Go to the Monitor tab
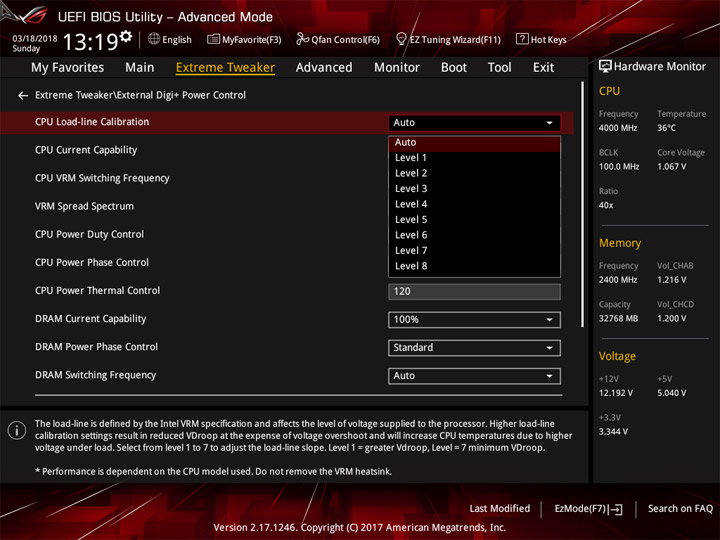This screenshot has width=720, height=540. 397,68
